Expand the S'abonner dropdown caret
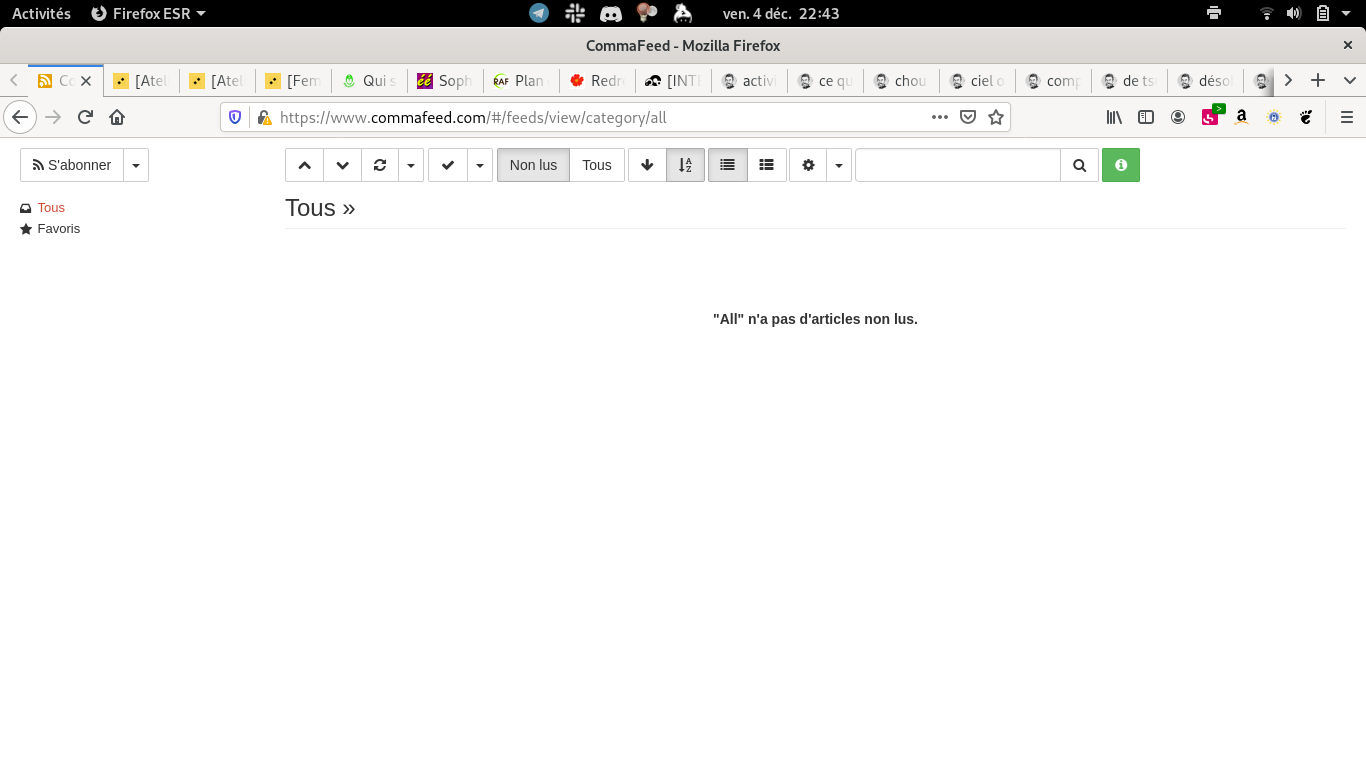The width and height of the screenshot is (1366, 768). click(136, 165)
